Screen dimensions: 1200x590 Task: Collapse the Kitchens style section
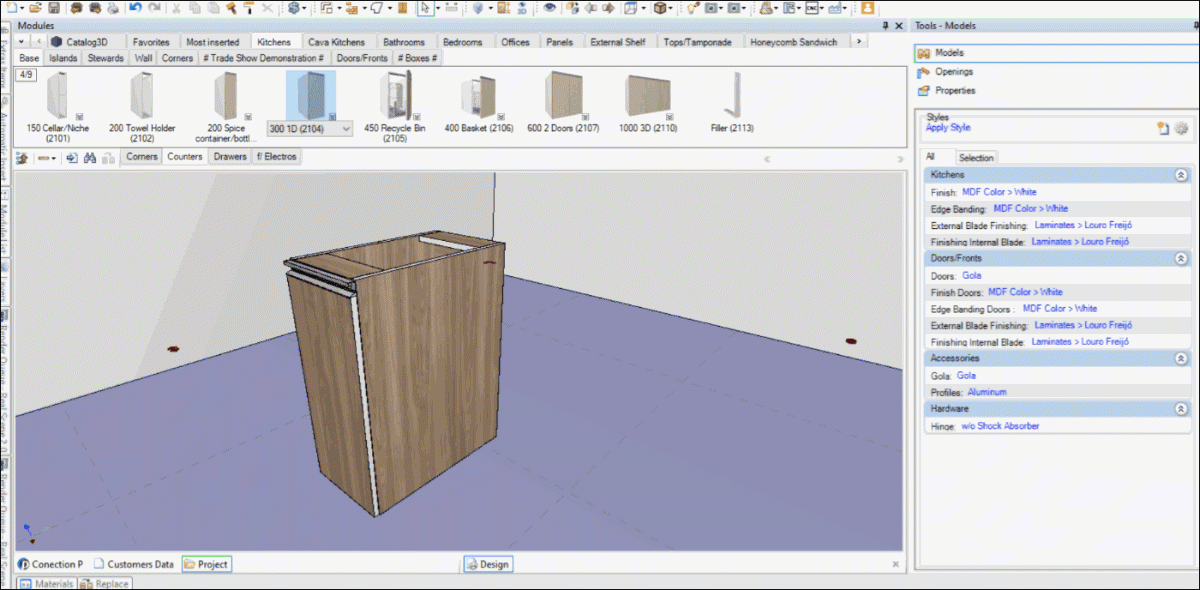point(1181,175)
